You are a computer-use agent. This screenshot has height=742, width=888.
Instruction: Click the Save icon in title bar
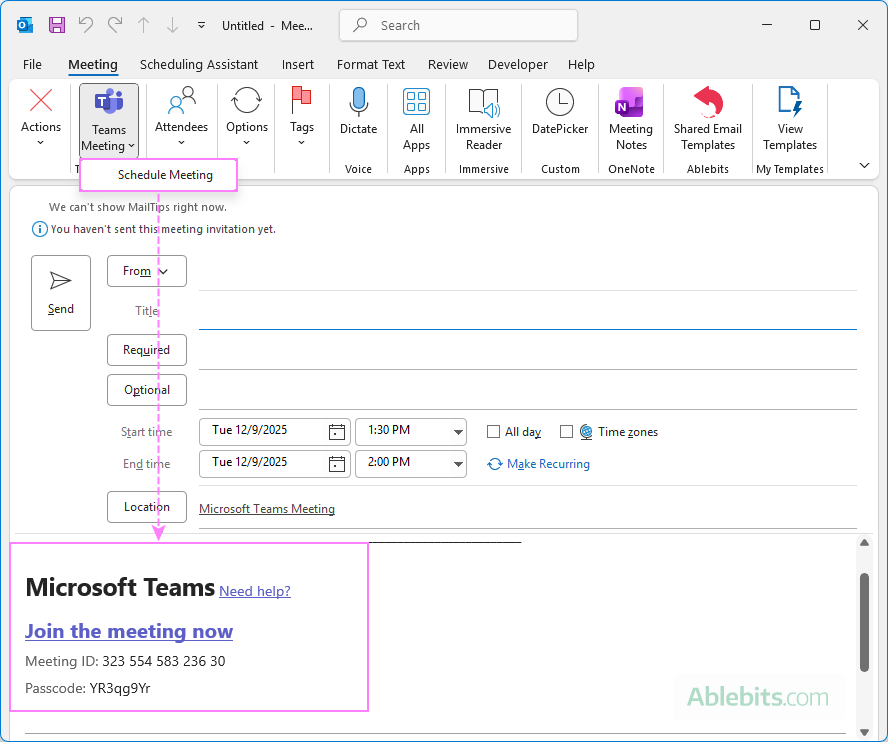pyautogui.click(x=57, y=25)
